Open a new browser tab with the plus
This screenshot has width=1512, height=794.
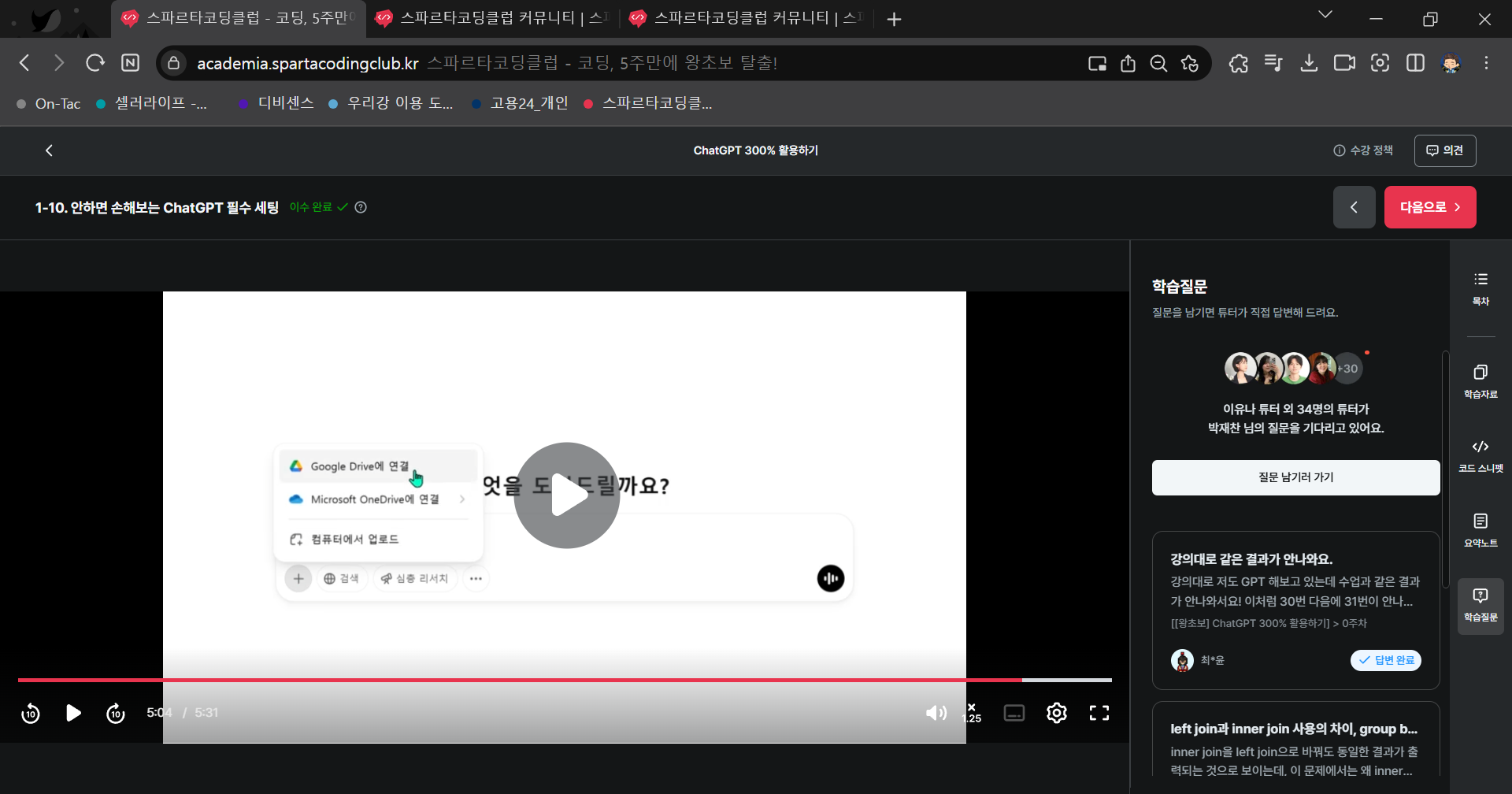(x=894, y=19)
